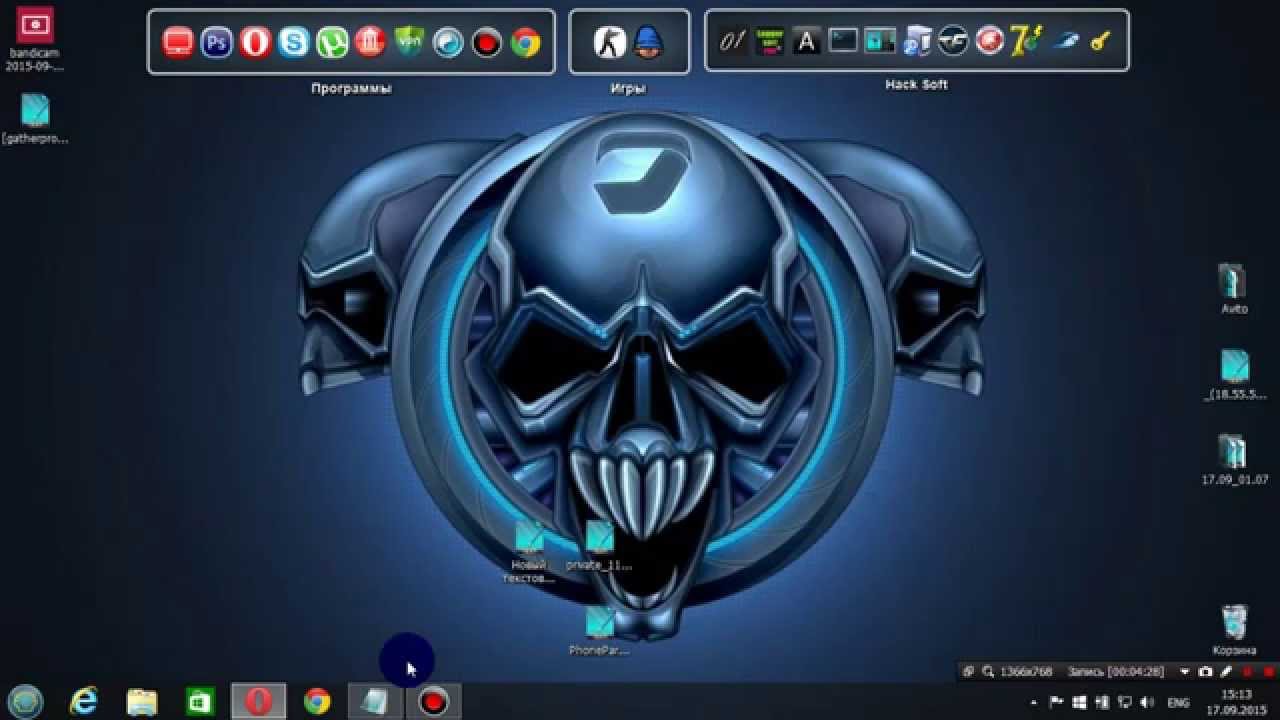Image resolution: width=1280 pixels, height=720 pixels.
Task: Select the _(18.55.5... desktop file
Action: click(x=1235, y=375)
